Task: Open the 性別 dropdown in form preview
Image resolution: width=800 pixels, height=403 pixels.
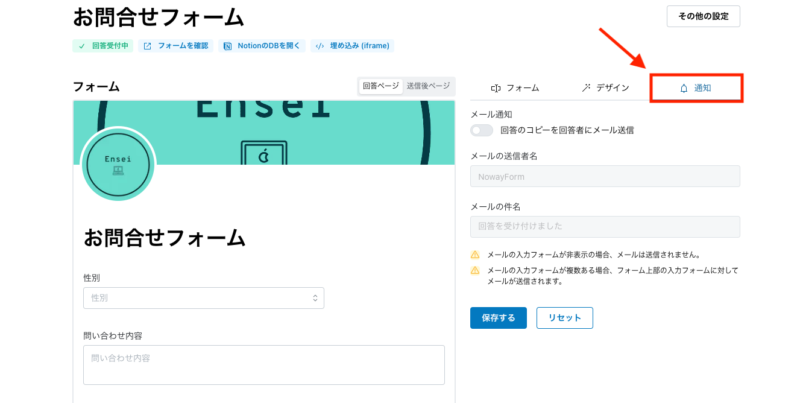Action: pos(204,298)
